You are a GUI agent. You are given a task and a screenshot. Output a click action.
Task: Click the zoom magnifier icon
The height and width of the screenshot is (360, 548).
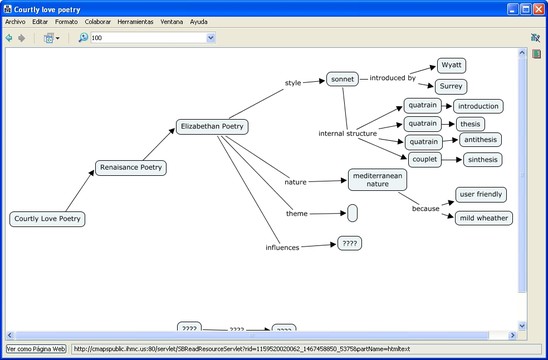click(83, 37)
